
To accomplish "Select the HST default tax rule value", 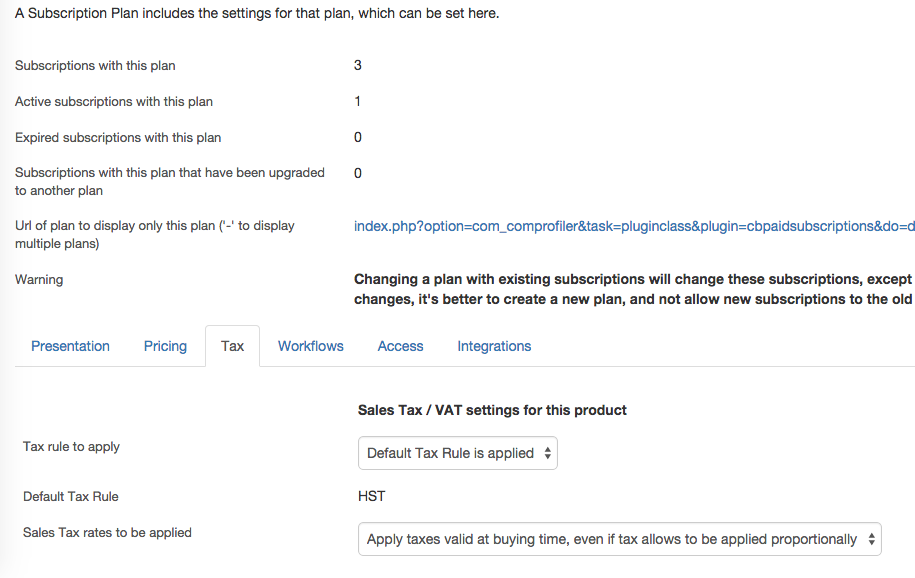I will 372,496.
